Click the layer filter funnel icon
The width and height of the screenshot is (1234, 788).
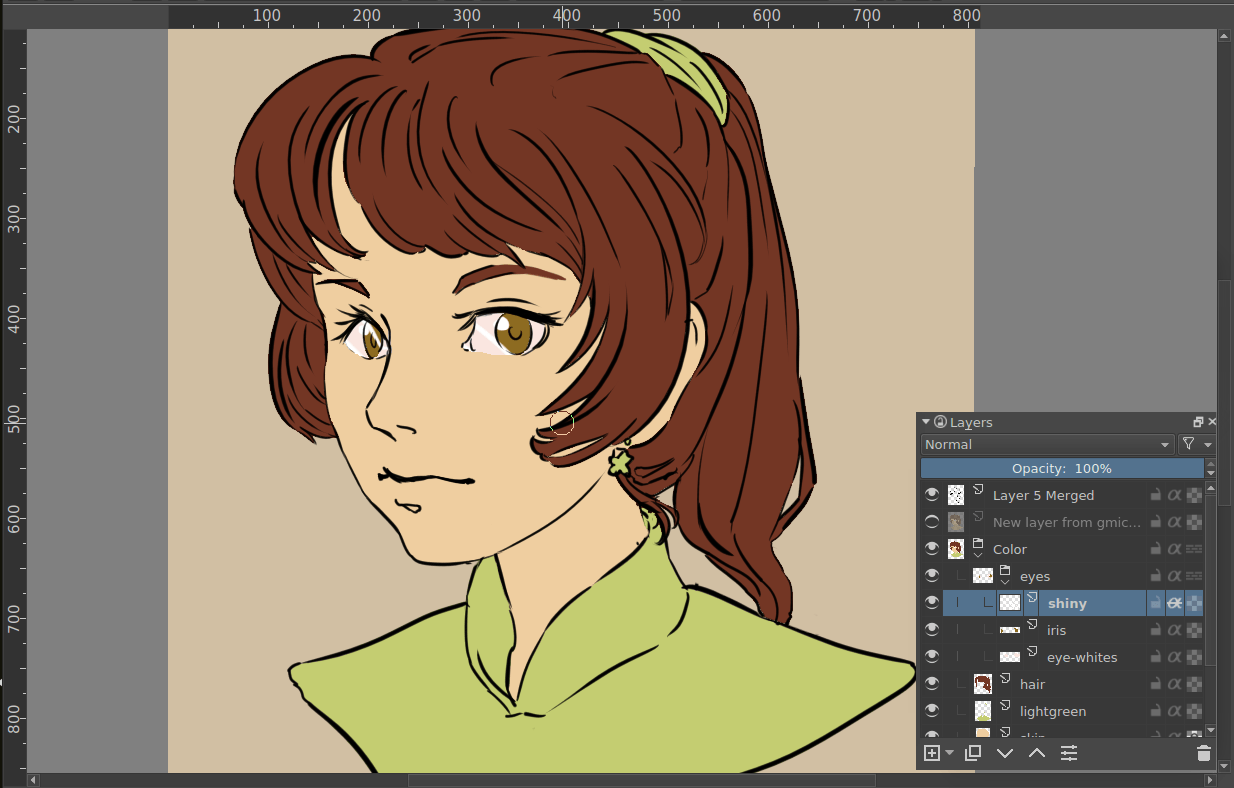1188,444
